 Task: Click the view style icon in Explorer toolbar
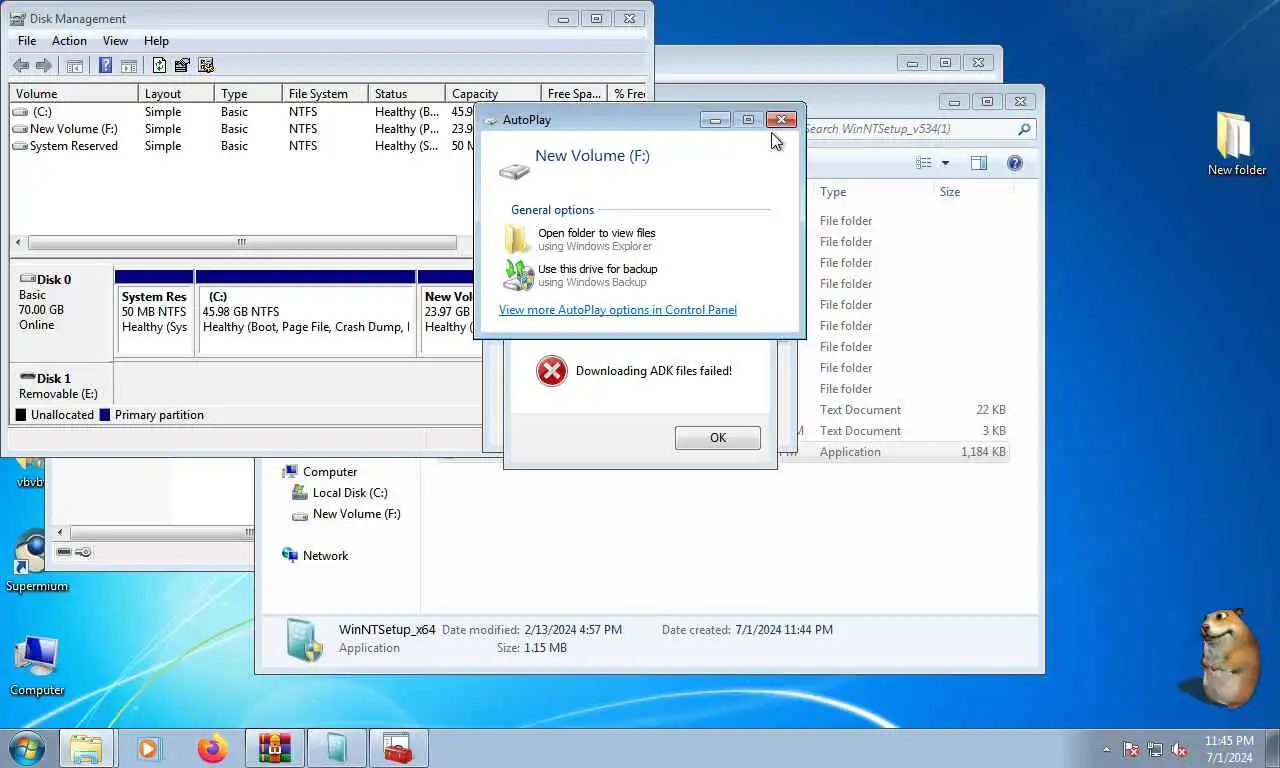pyautogui.click(x=924, y=163)
